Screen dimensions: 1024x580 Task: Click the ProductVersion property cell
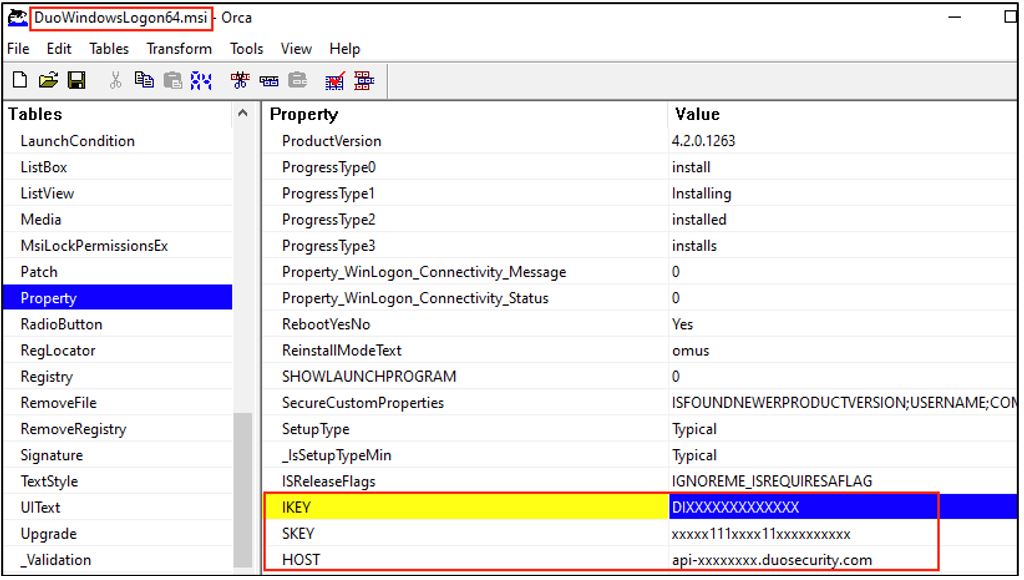pos(465,141)
